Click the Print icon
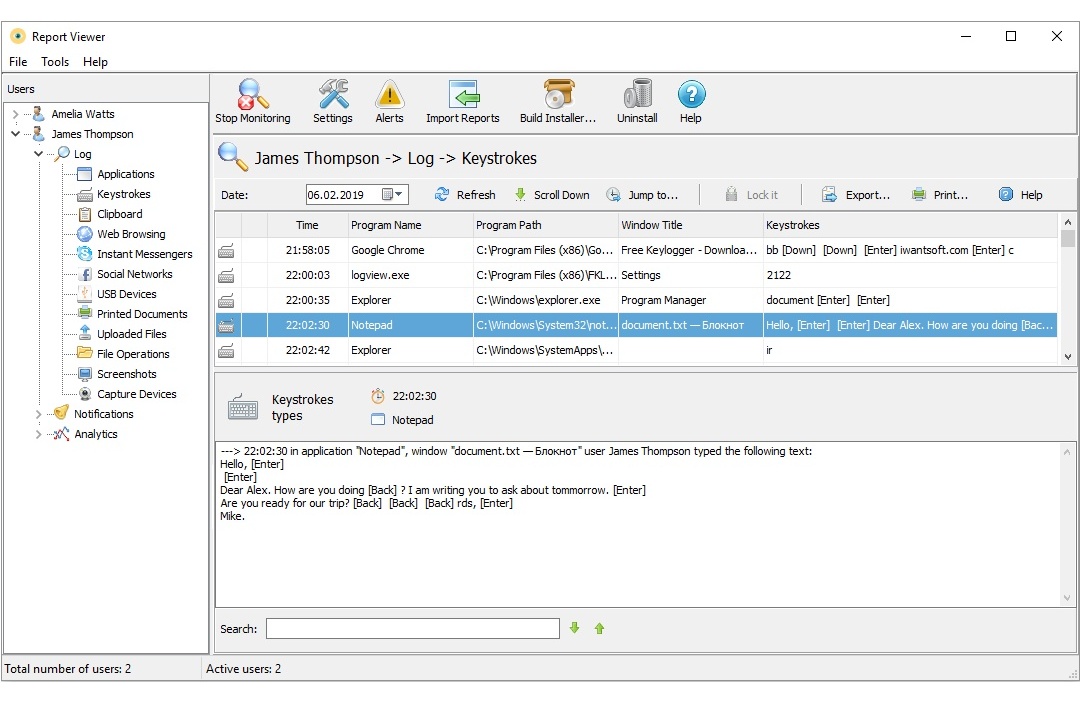This screenshot has width=1080, height=706. point(939,194)
